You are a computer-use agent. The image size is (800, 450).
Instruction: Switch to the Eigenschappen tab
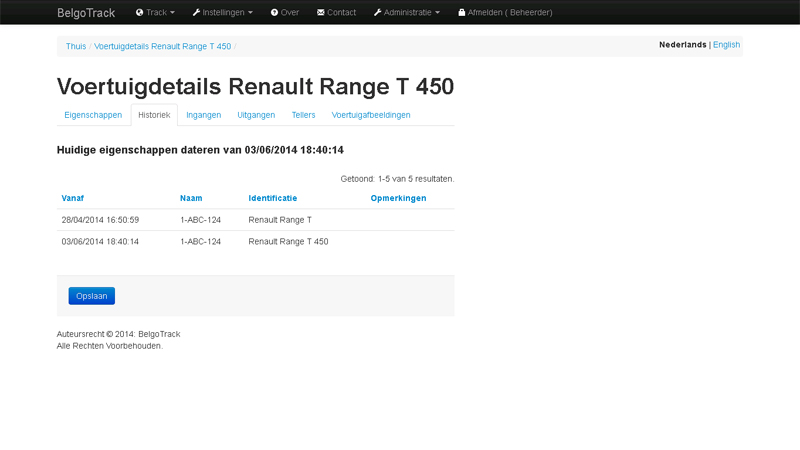93,115
